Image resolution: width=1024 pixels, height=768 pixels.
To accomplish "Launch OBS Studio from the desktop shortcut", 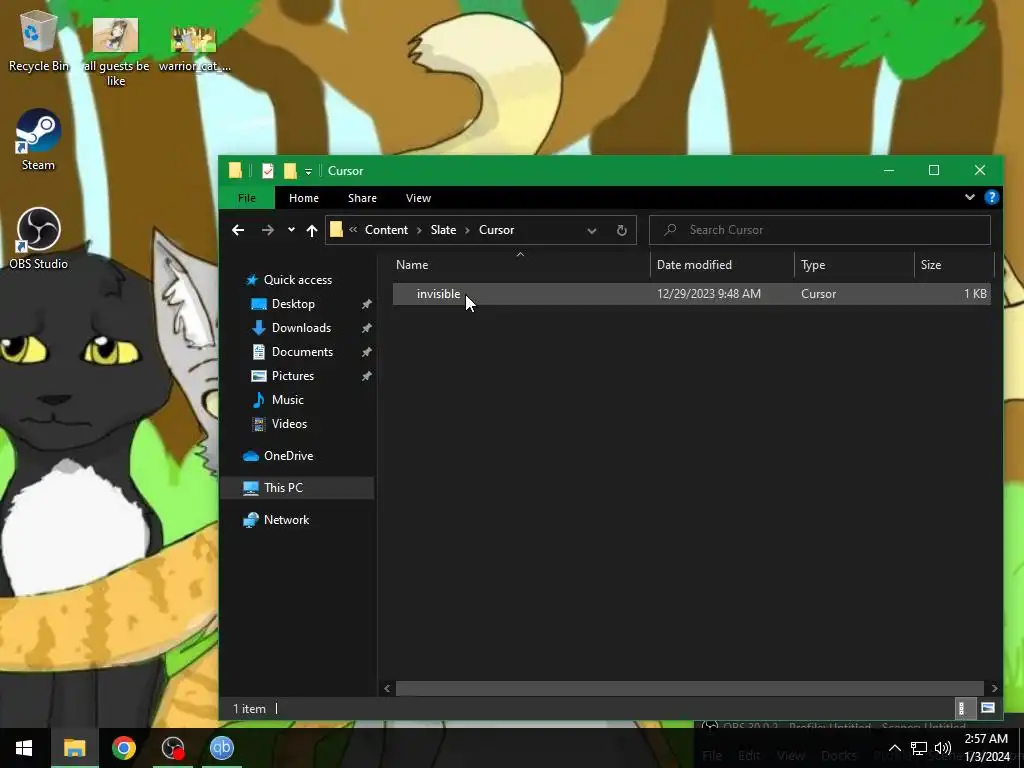I will pos(38,238).
